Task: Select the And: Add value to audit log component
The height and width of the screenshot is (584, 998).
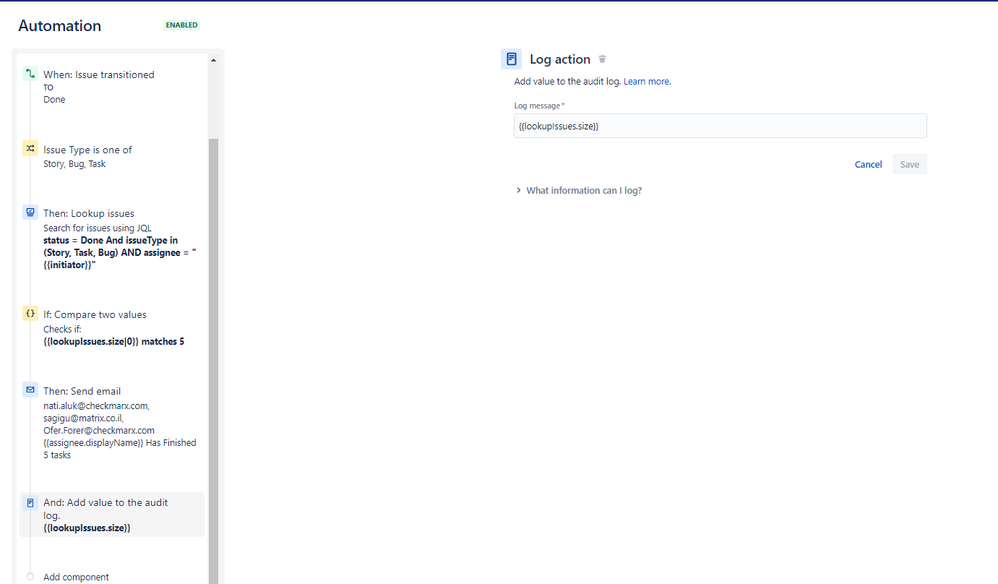Action: tap(112, 515)
